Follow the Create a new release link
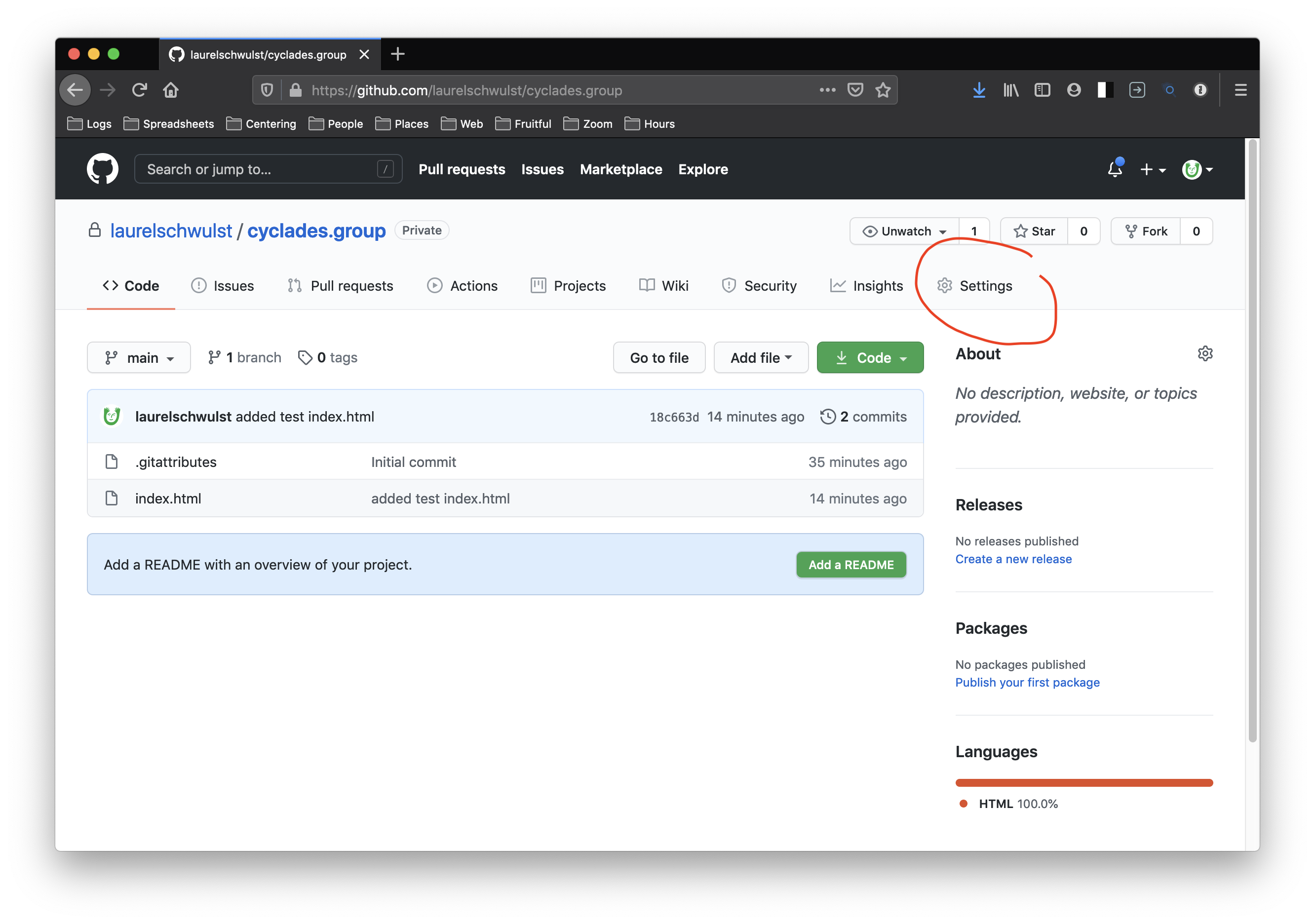 [x=1013, y=559]
